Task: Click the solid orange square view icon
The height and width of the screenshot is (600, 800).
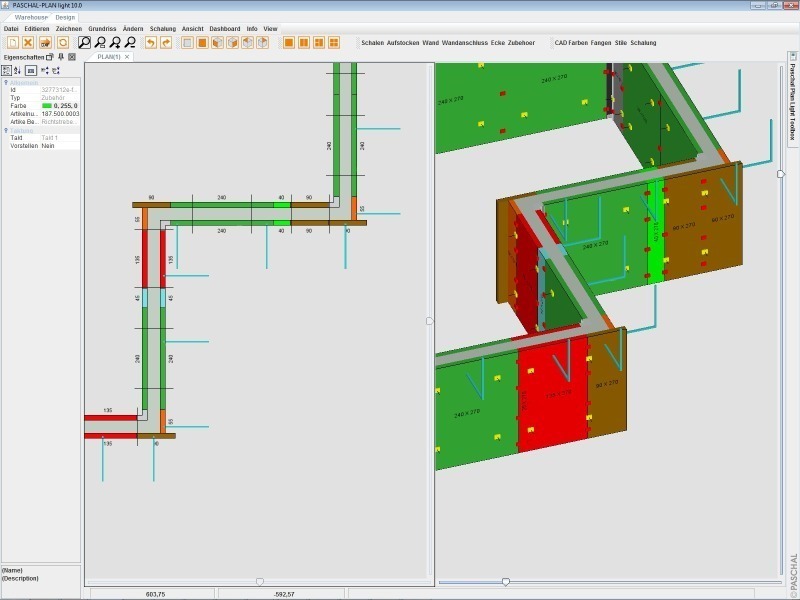Action: pos(203,43)
